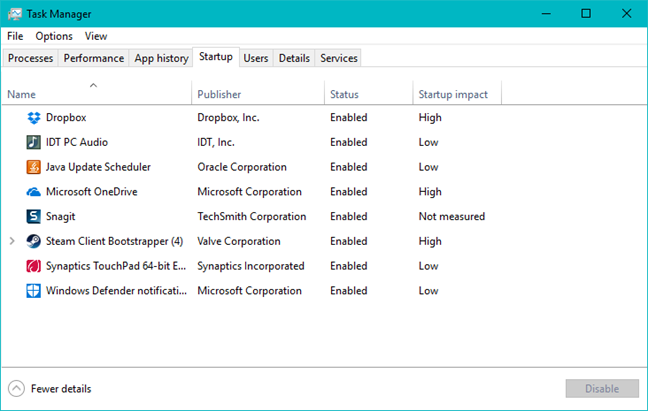The image size is (648, 411).
Task: Switch to the Services tab
Action: tap(339, 58)
